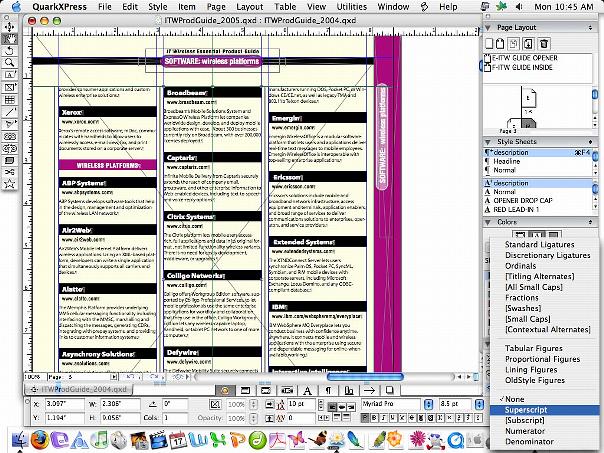
Task: Open Text Box tab icon in Measurements
Action: point(245,391)
